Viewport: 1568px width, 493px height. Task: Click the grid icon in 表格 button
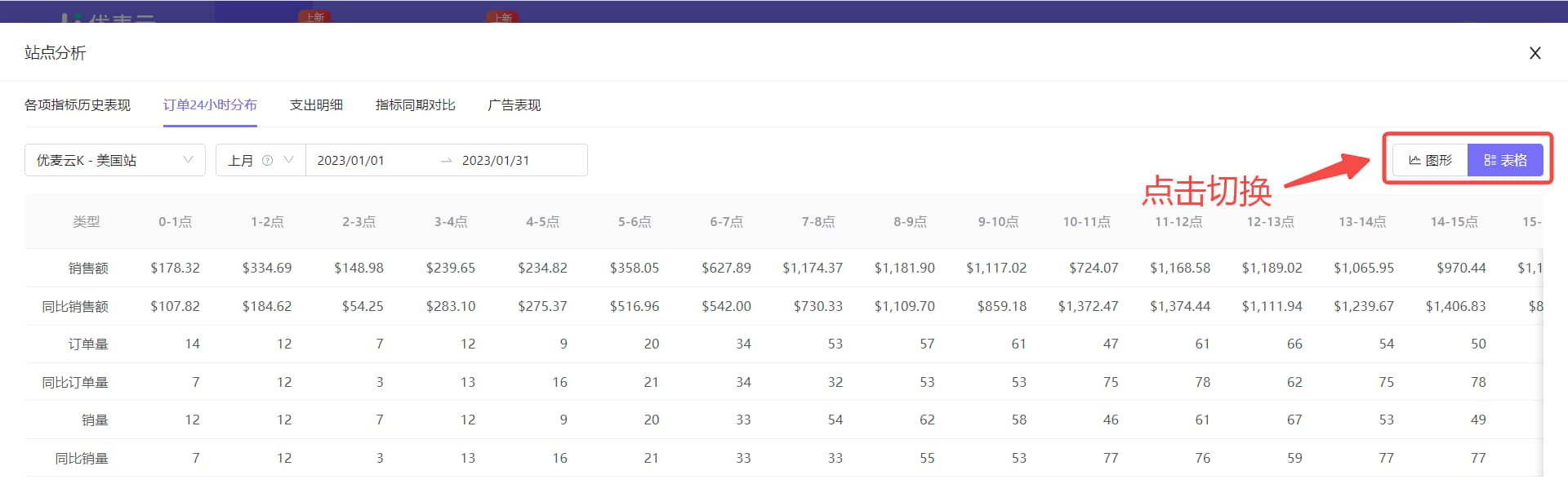(1490, 160)
